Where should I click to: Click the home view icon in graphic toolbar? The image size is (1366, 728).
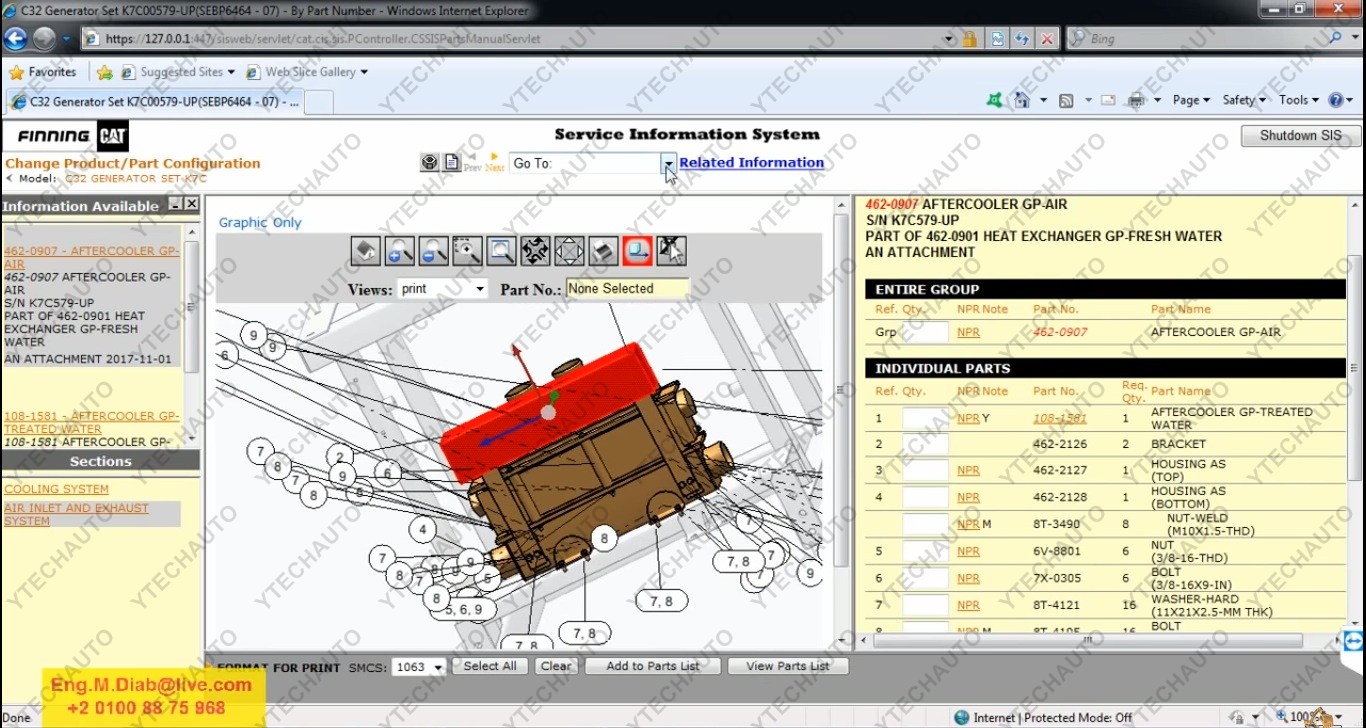tap(365, 251)
